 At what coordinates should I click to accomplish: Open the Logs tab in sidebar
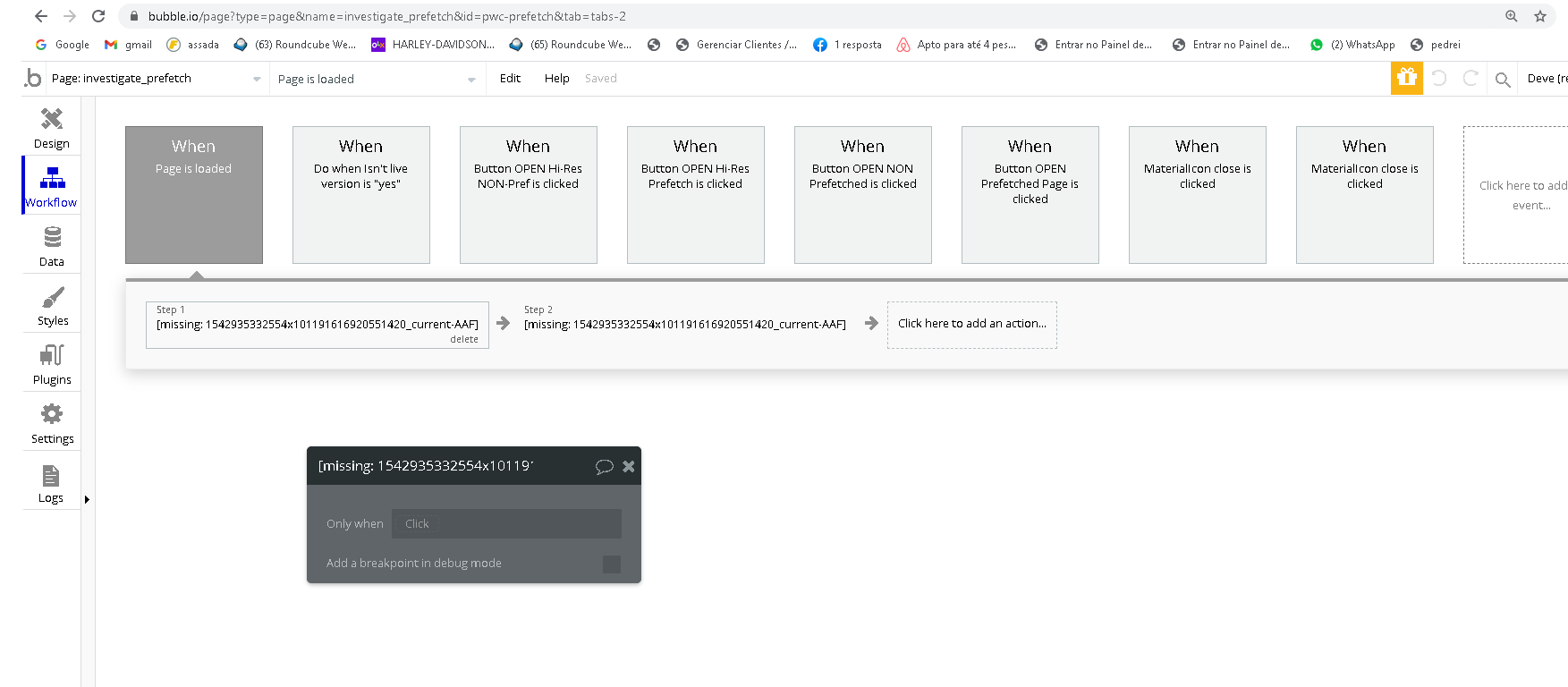pos(51,483)
